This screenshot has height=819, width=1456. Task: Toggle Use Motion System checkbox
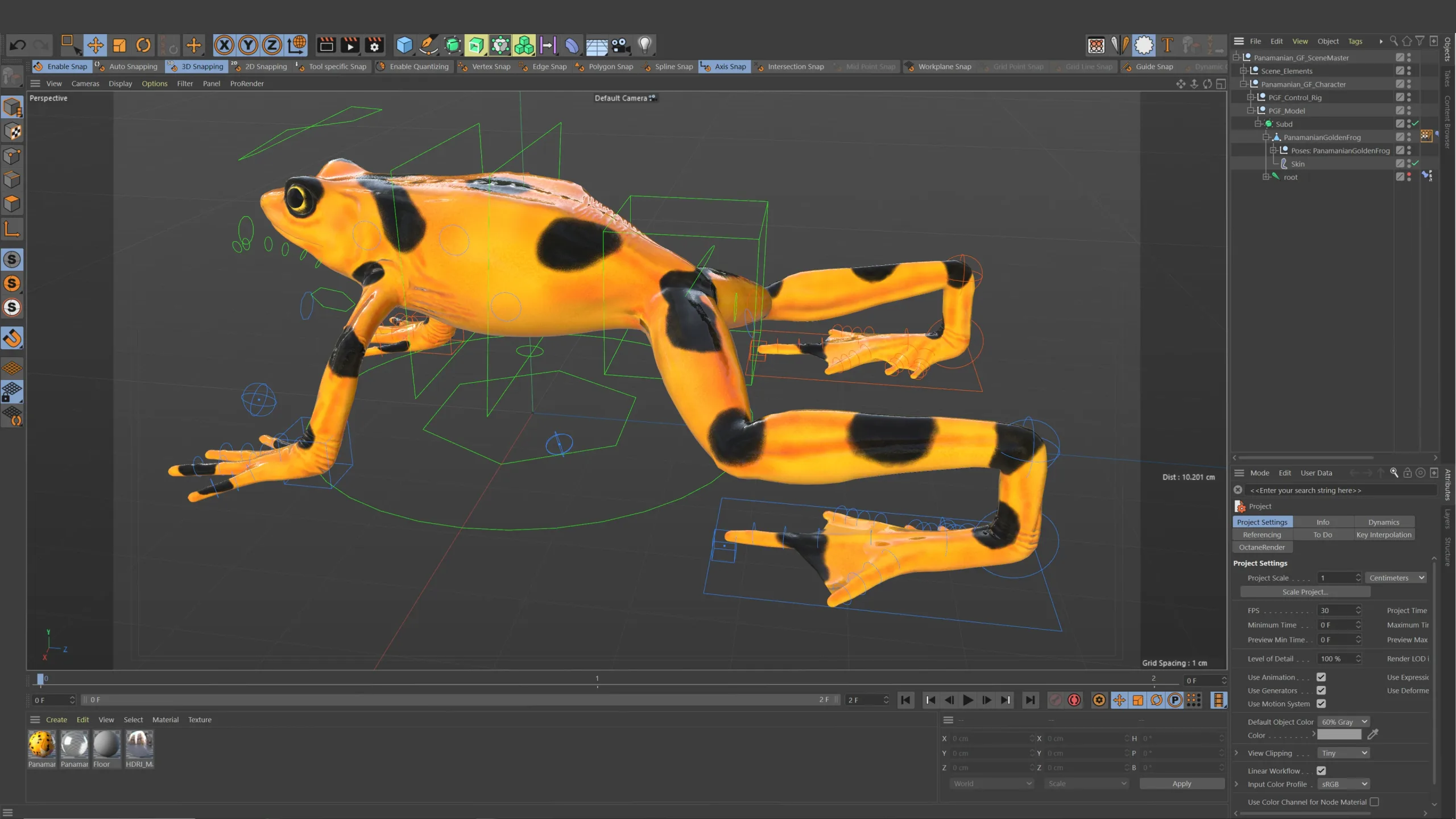point(1321,704)
